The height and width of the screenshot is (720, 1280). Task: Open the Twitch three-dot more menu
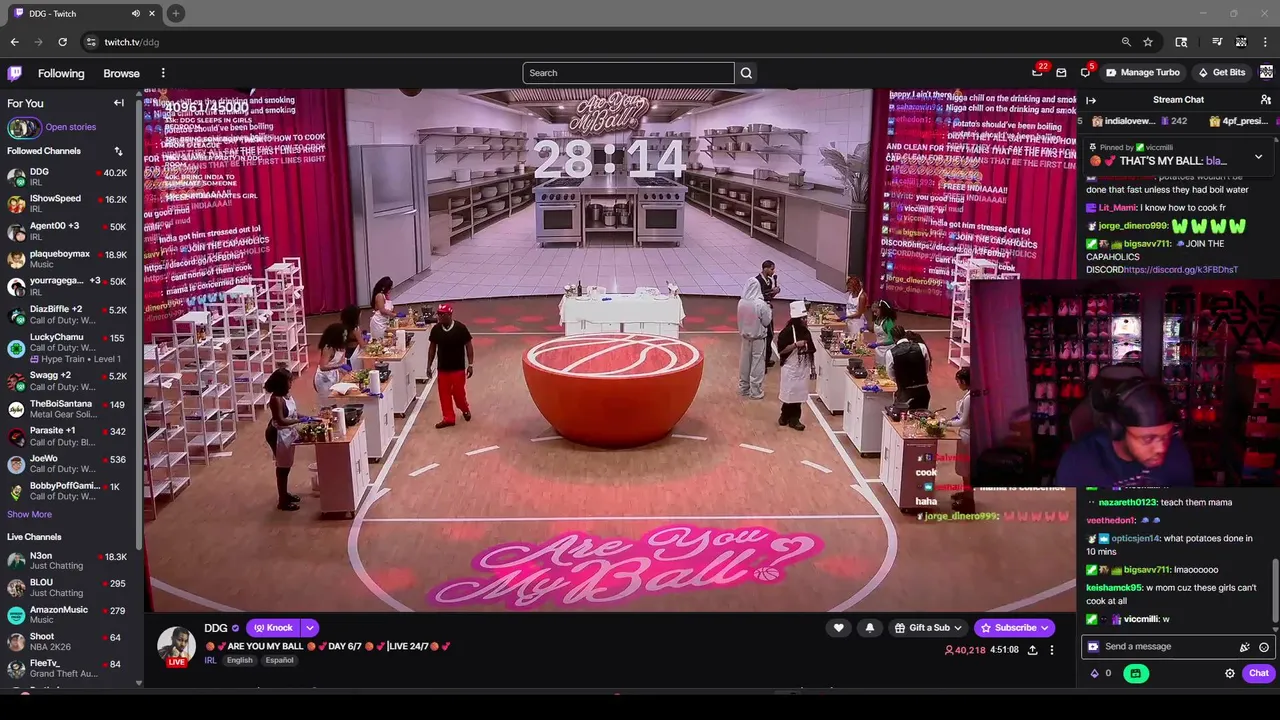163,73
